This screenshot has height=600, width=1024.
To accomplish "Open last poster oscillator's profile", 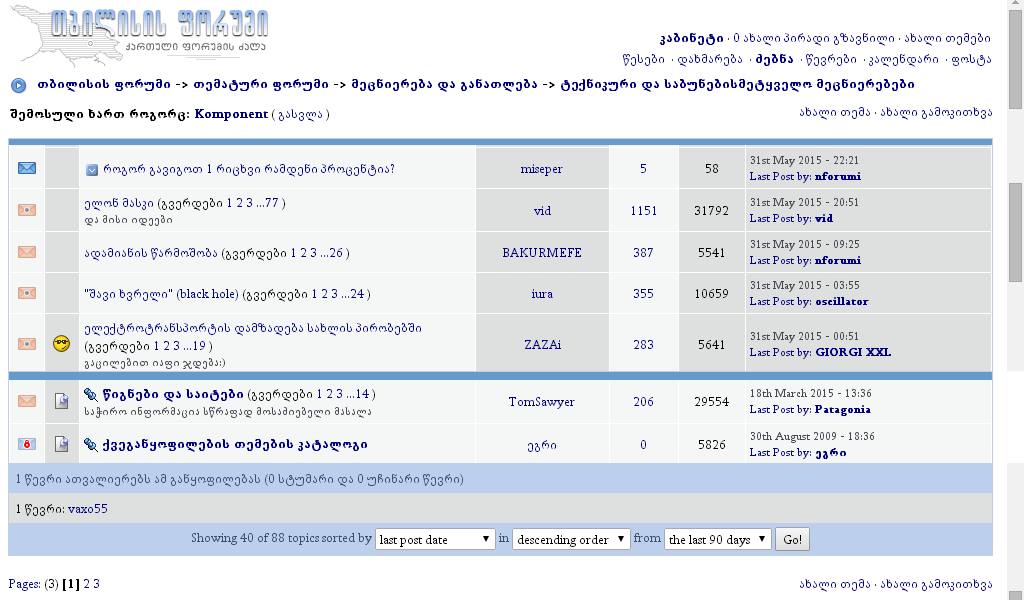I will [x=841, y=302].
